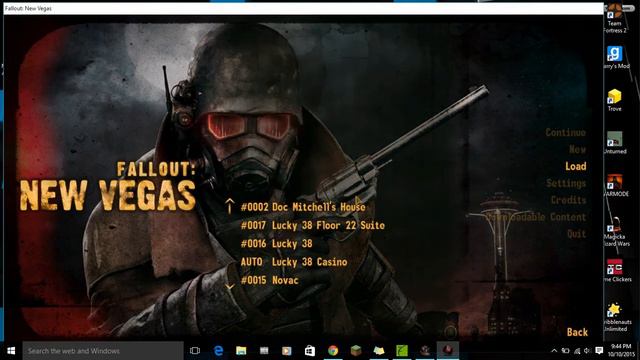Open the Windows Start menu

(11, 351)
